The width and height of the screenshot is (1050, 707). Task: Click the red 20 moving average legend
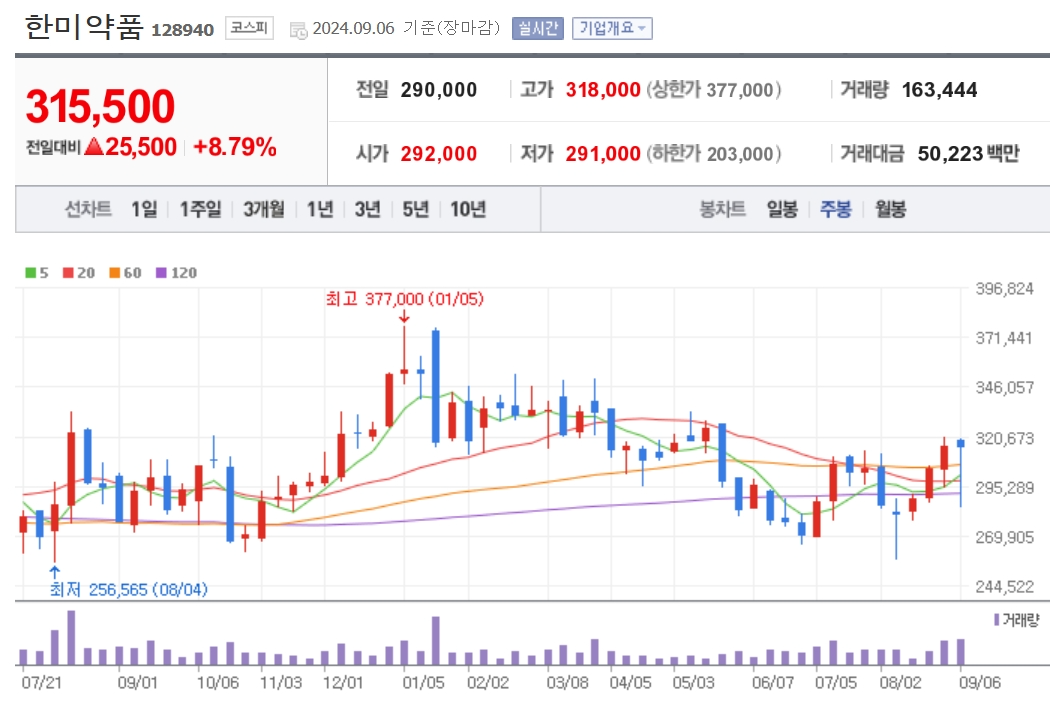point(78,272)
